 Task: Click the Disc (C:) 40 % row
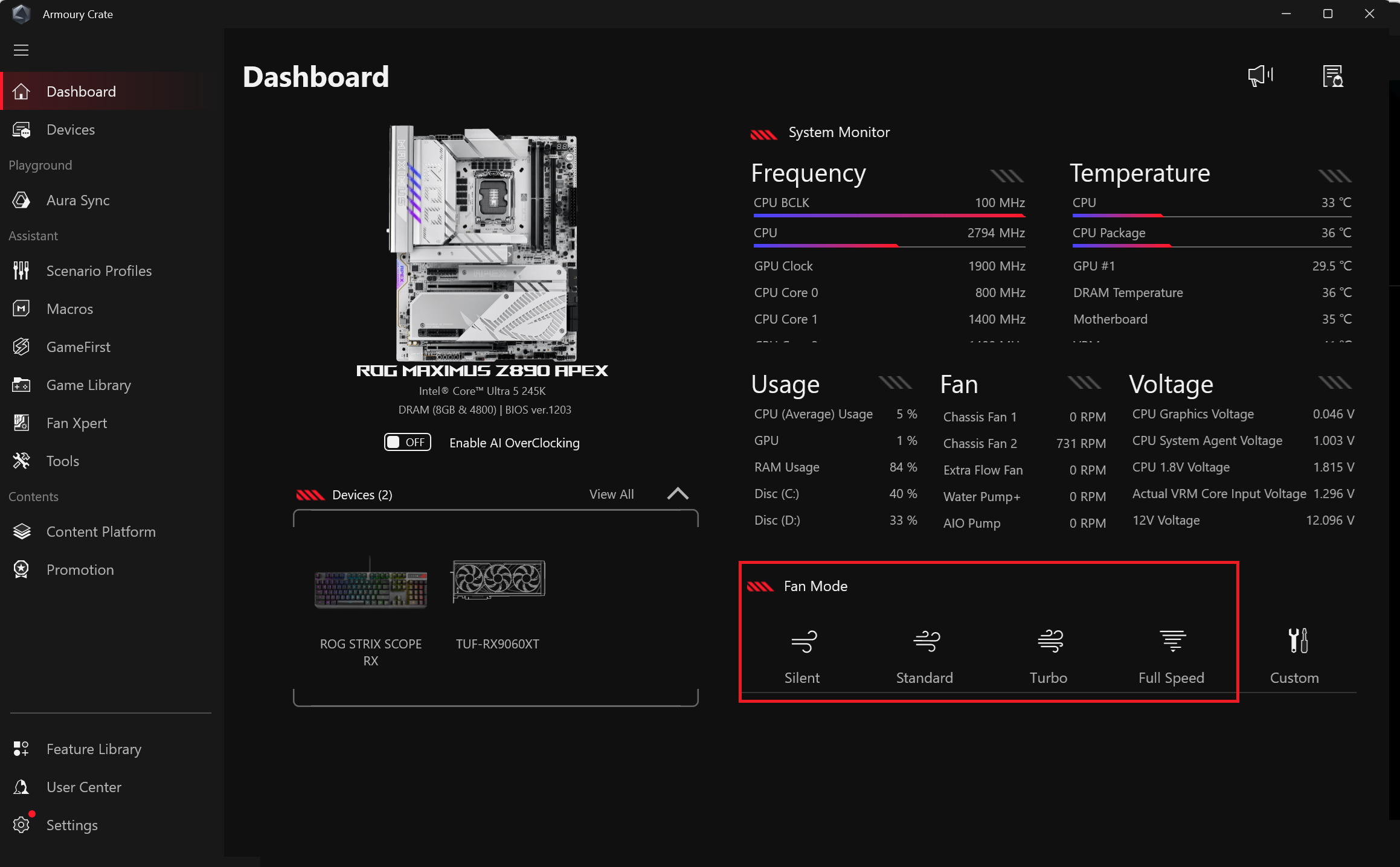(x=835, y=494)
